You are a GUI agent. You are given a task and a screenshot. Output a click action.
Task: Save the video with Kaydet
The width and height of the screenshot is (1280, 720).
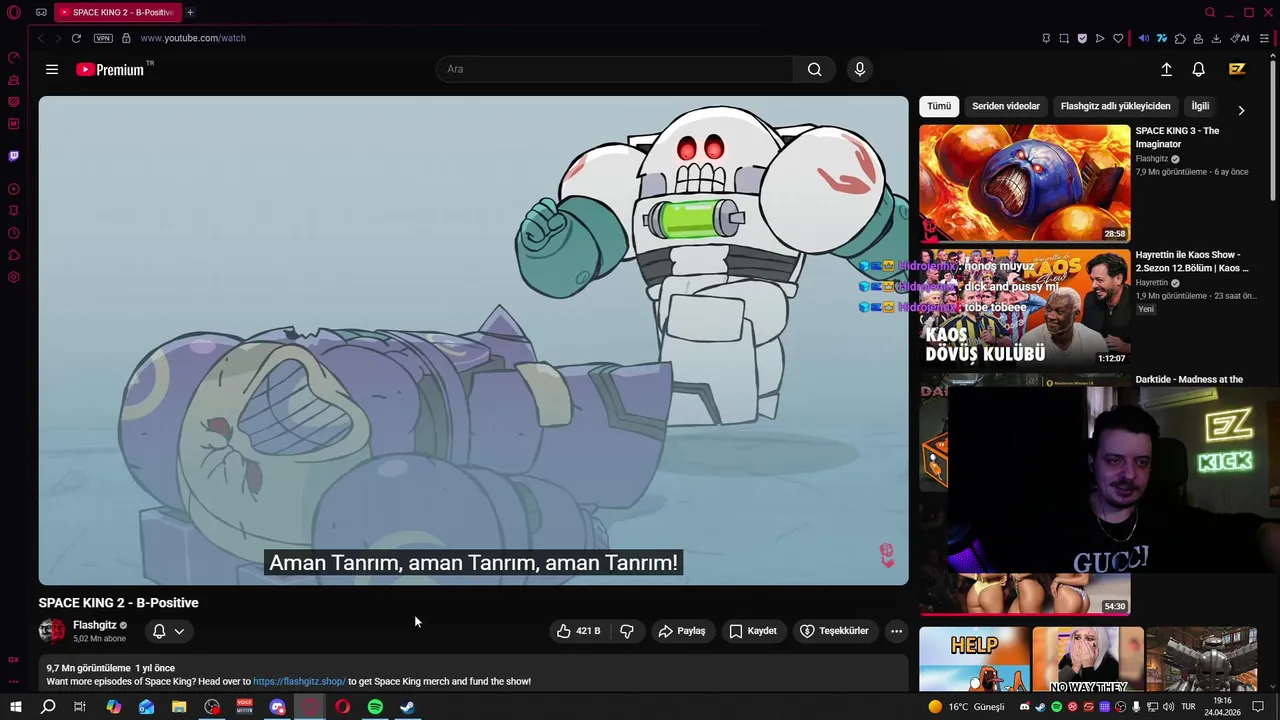753,631
